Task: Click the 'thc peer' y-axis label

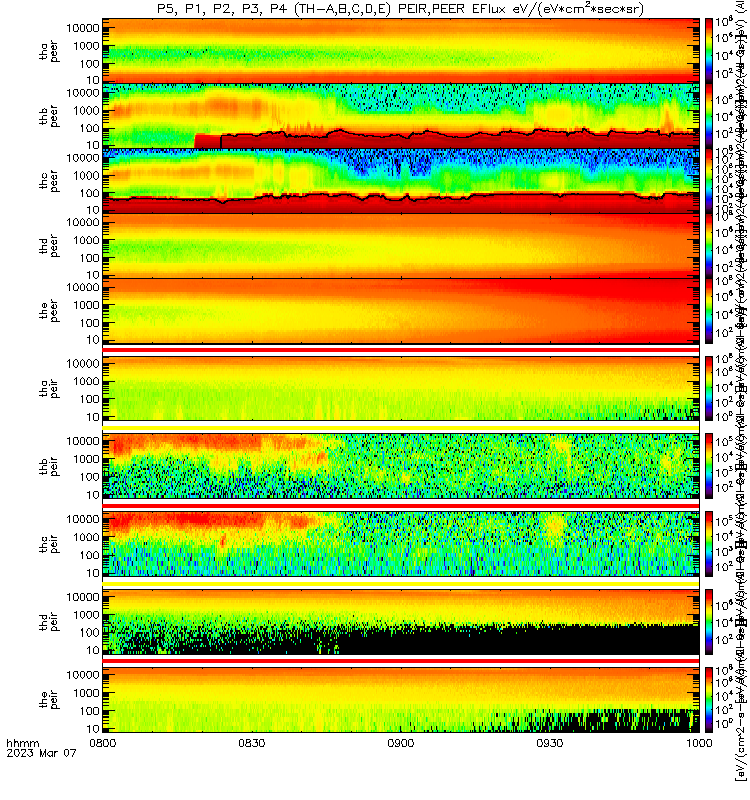Action: point(49,181)
